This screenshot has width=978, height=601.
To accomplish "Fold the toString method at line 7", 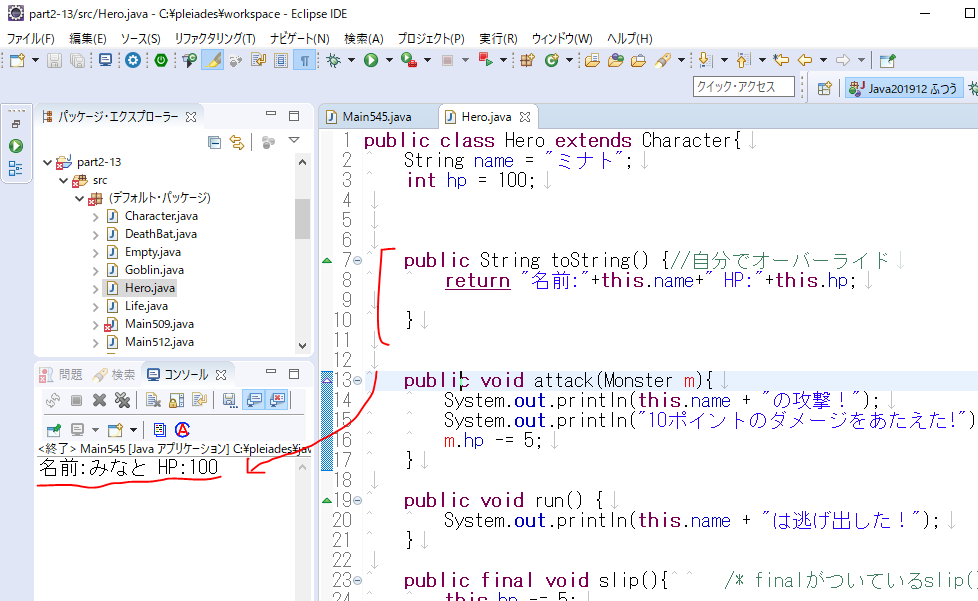I will 357,260.
